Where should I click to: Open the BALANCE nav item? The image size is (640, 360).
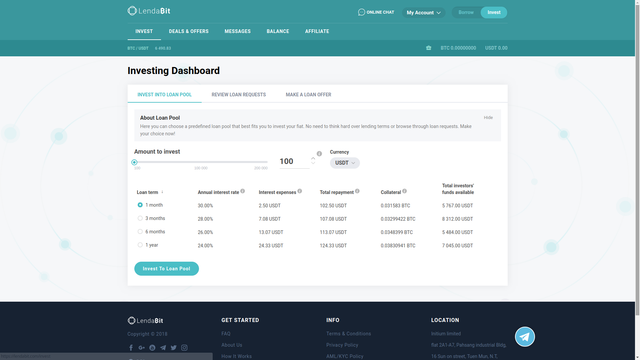coord(278,31)
